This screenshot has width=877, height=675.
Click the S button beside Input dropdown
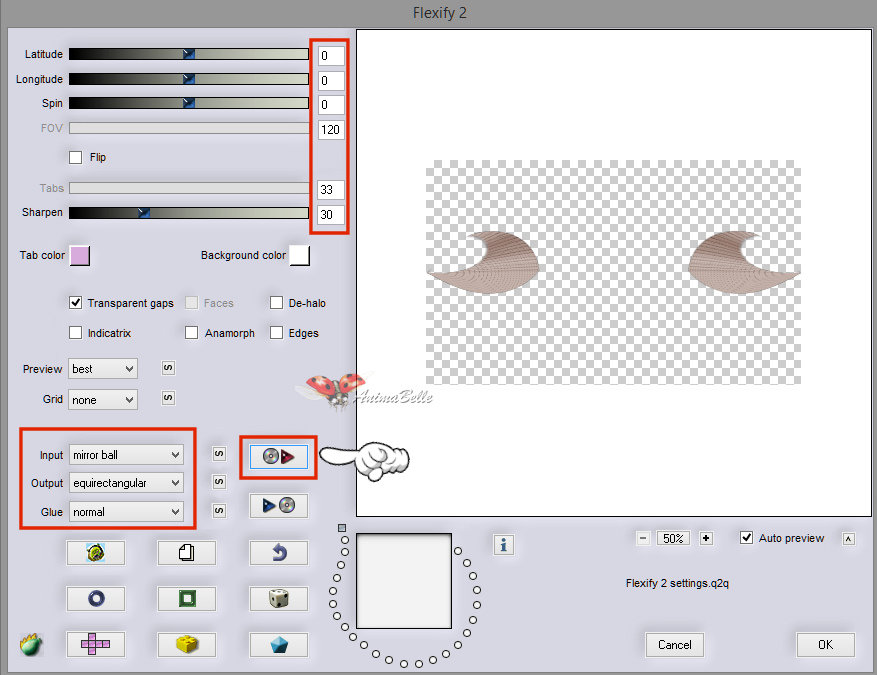219,454
